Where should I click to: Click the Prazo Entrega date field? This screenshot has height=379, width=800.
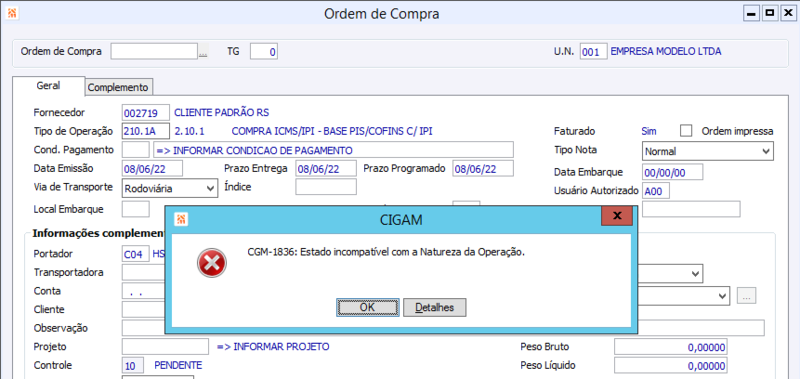[x=326, y=168]
